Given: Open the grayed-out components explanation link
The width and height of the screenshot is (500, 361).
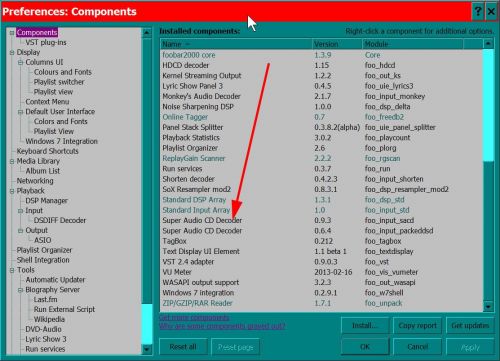Looking at the screenshot, I should [x=222, y=326].
